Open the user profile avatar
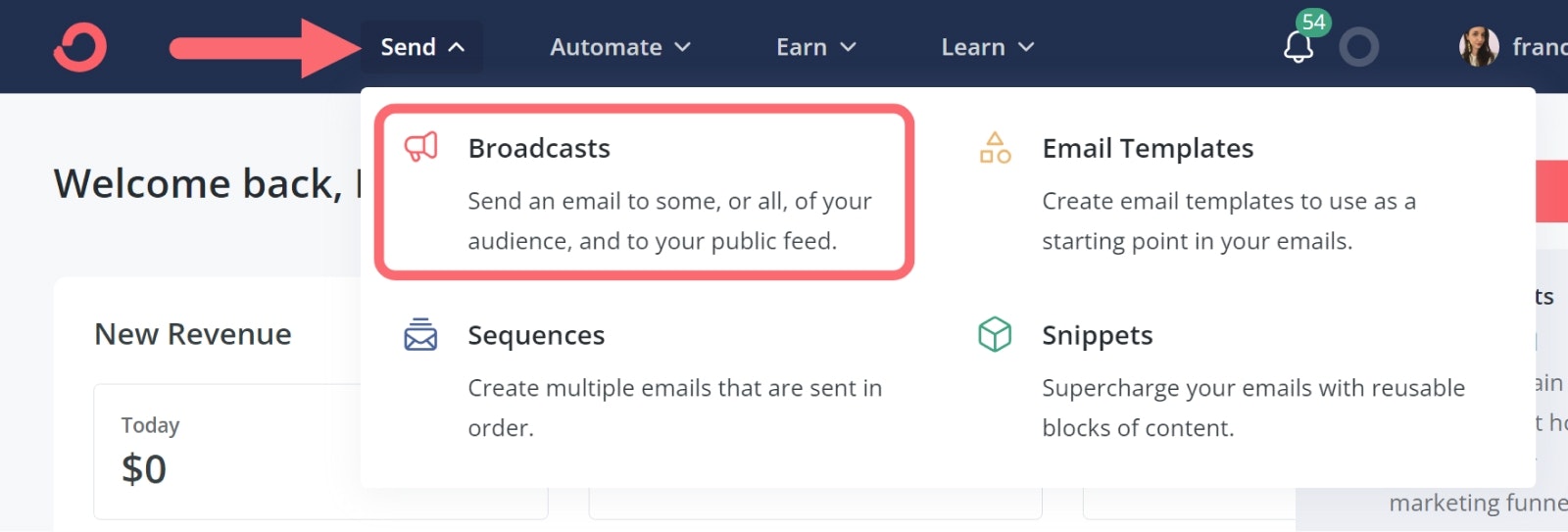1568x532 pixels. [x=1479, y=47]
